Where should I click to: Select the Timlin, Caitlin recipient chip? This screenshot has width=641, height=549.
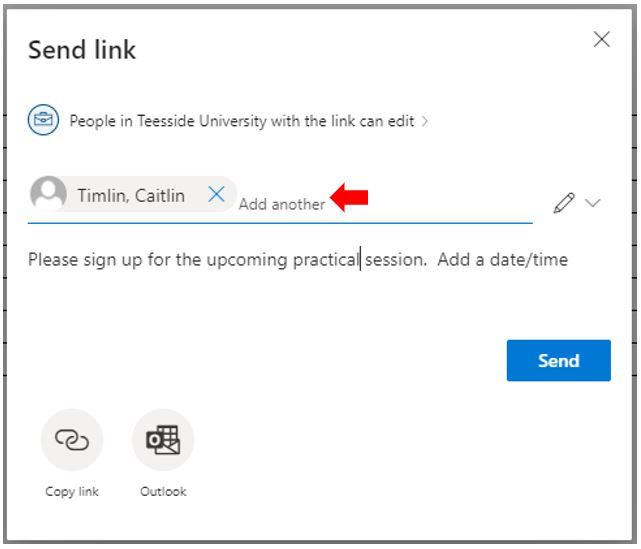click(133, 194)
